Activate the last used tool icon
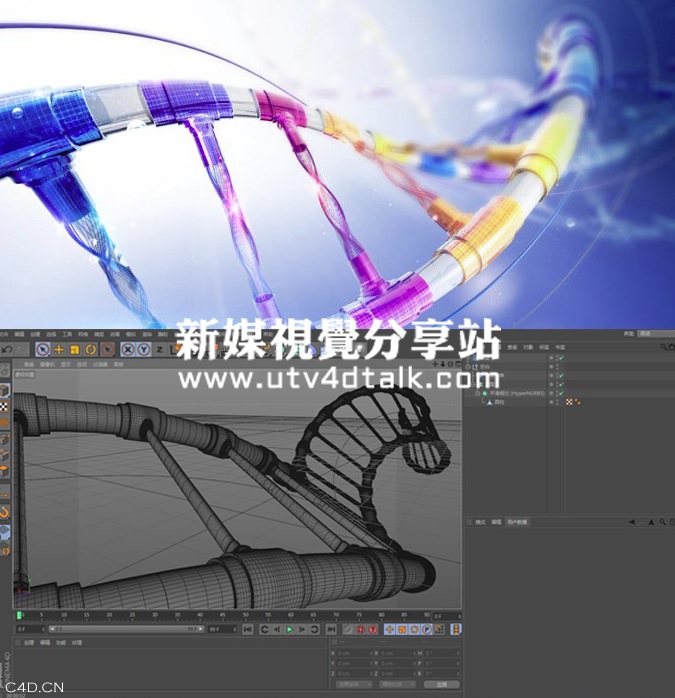675x698 pixels. 107,349
